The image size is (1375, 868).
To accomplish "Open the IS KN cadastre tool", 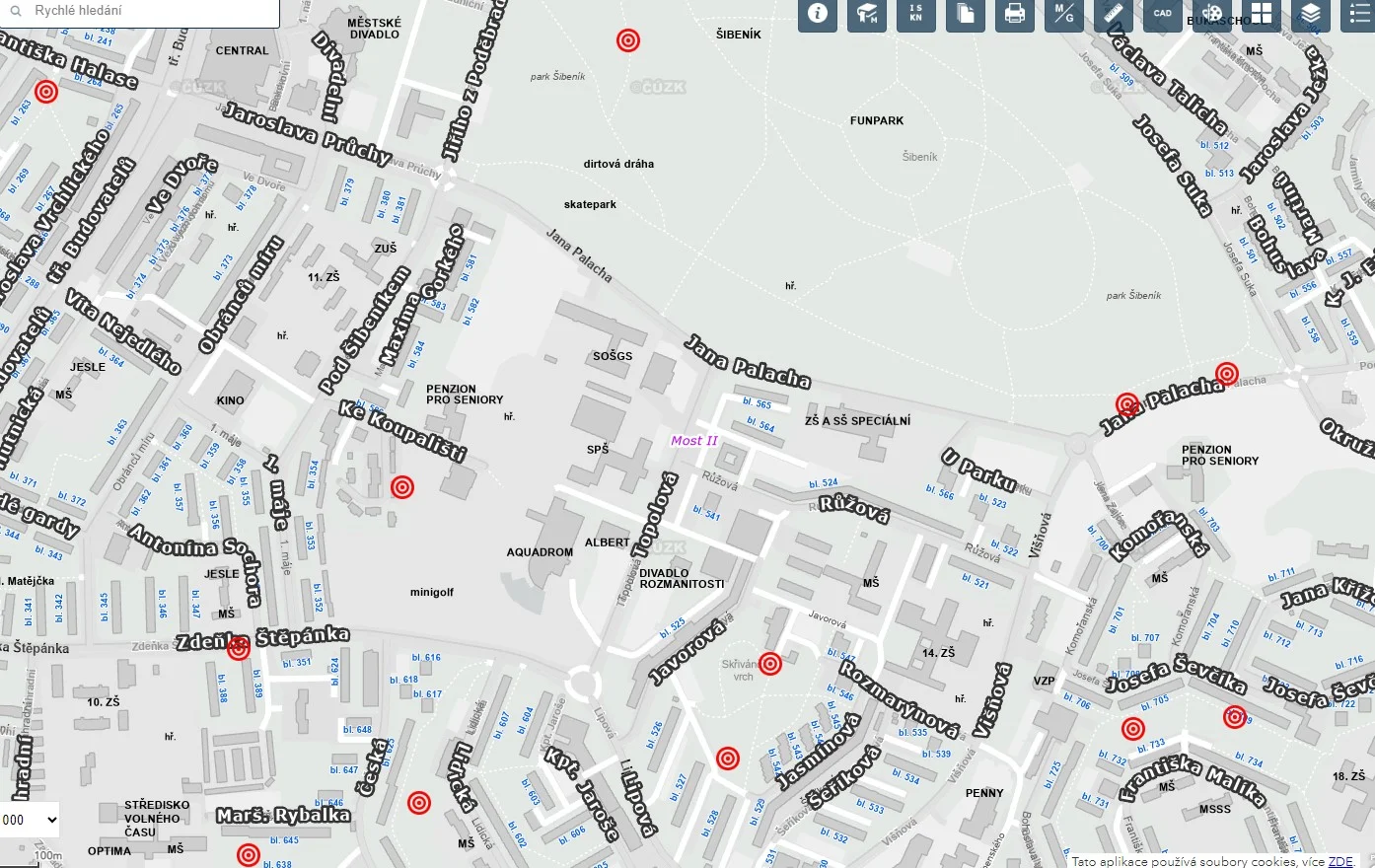I will point(915,15).
